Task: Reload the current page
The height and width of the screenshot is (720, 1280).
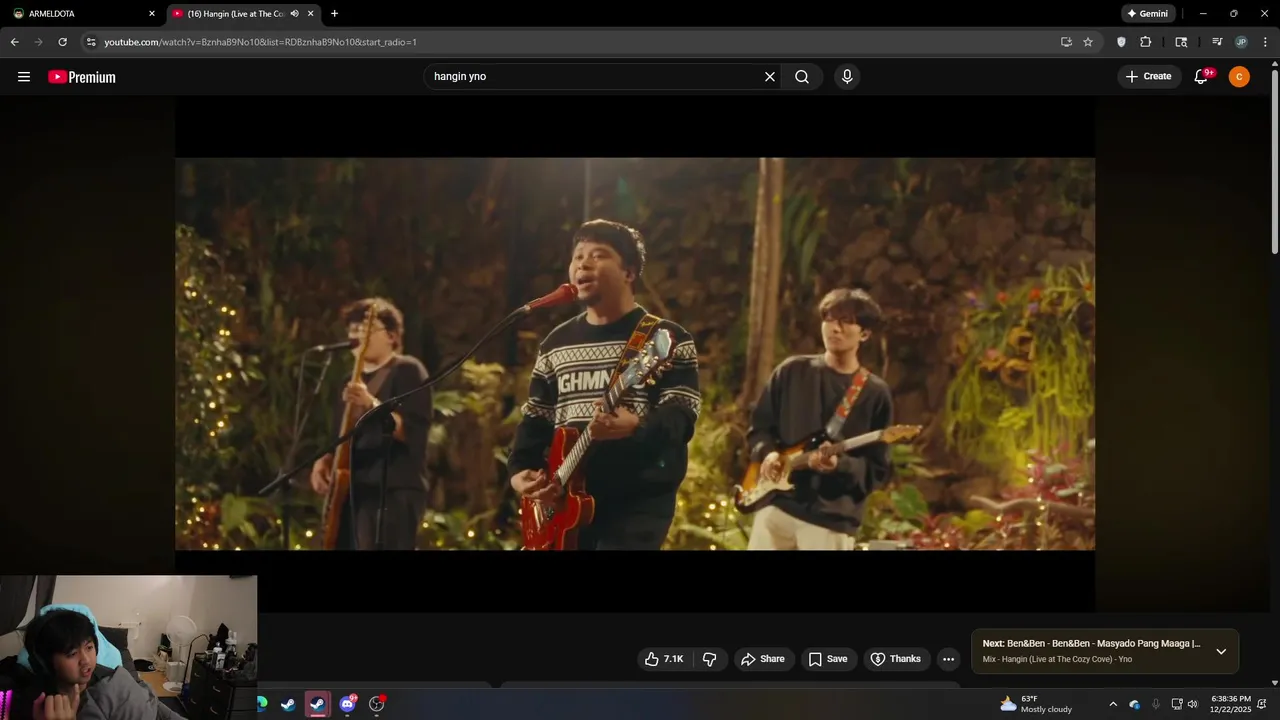Action: (x=62, y=42)
